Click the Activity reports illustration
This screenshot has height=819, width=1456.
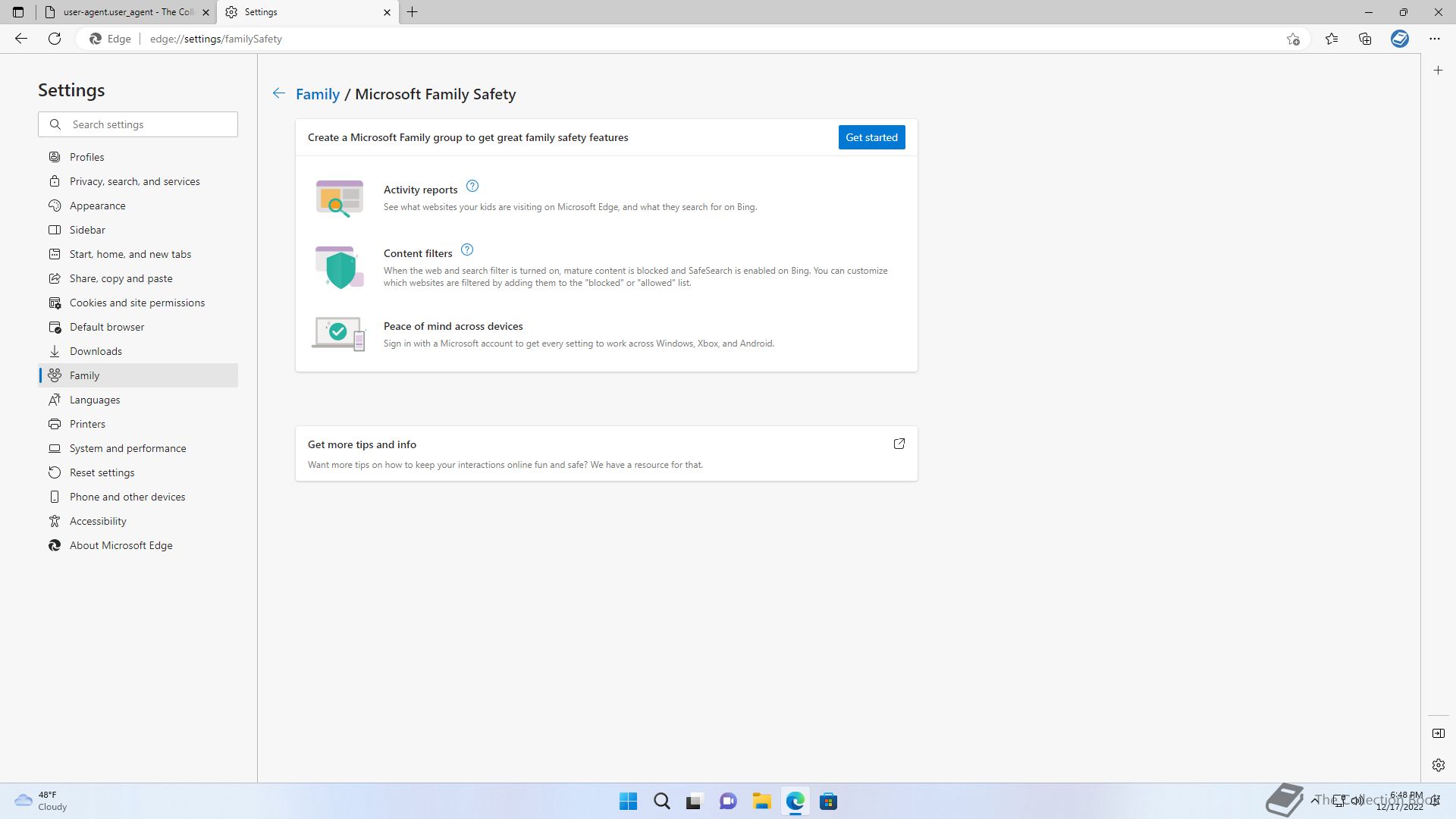pos(340,199)
